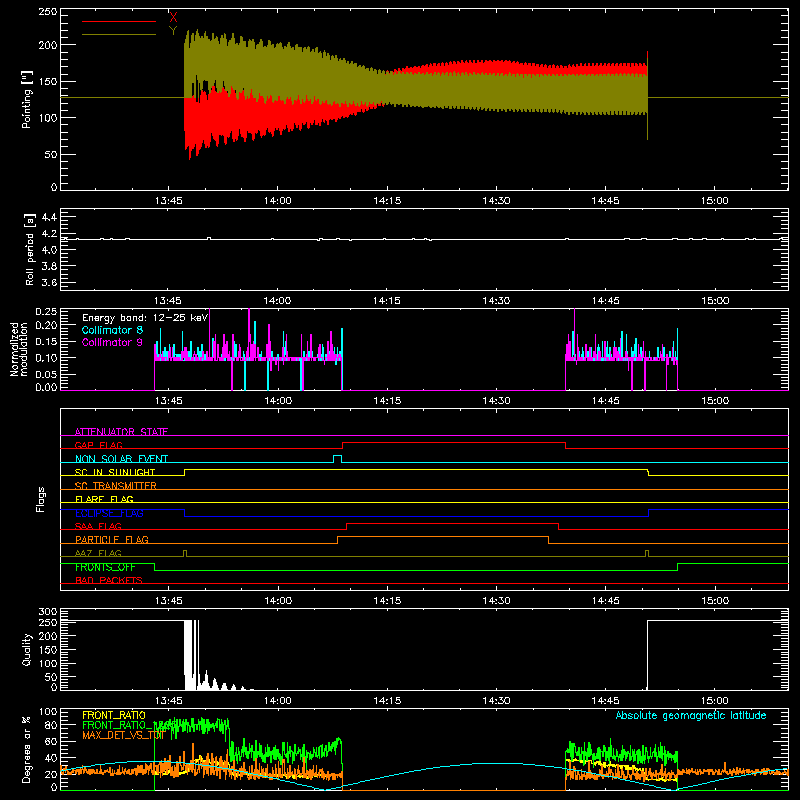The image size is (800, 800).
Task: Click the SC_TRANSMITTER flag label
Action: click(x=116, y=486)
